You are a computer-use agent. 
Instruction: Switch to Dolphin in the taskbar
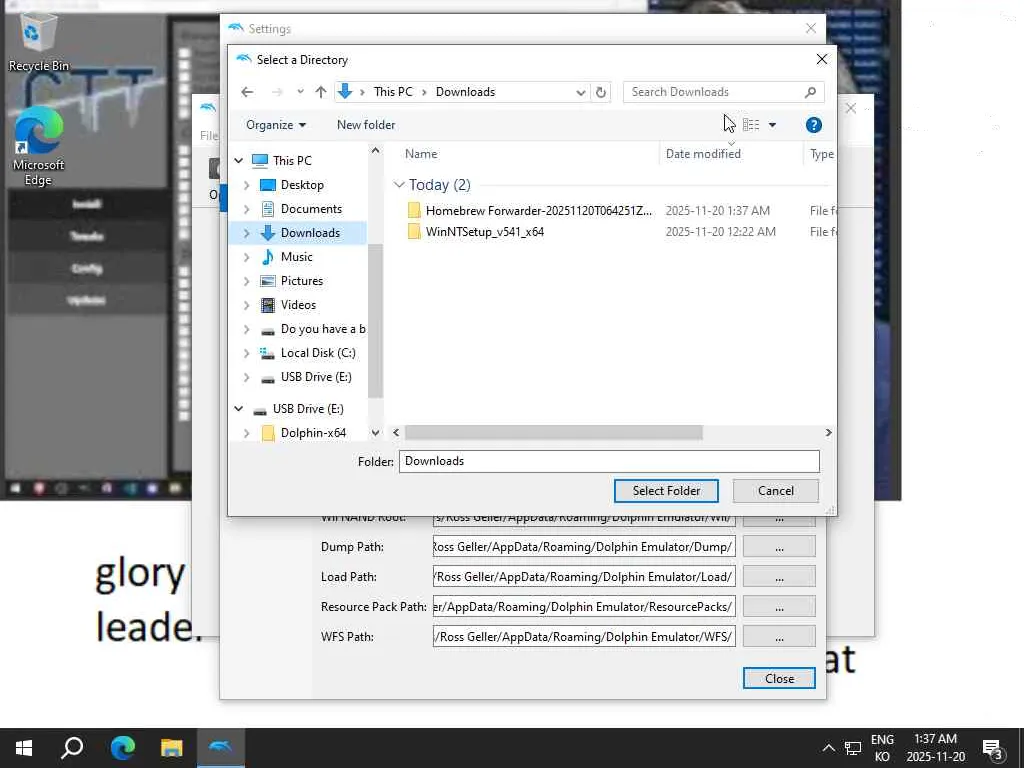(x=221, y=748)
